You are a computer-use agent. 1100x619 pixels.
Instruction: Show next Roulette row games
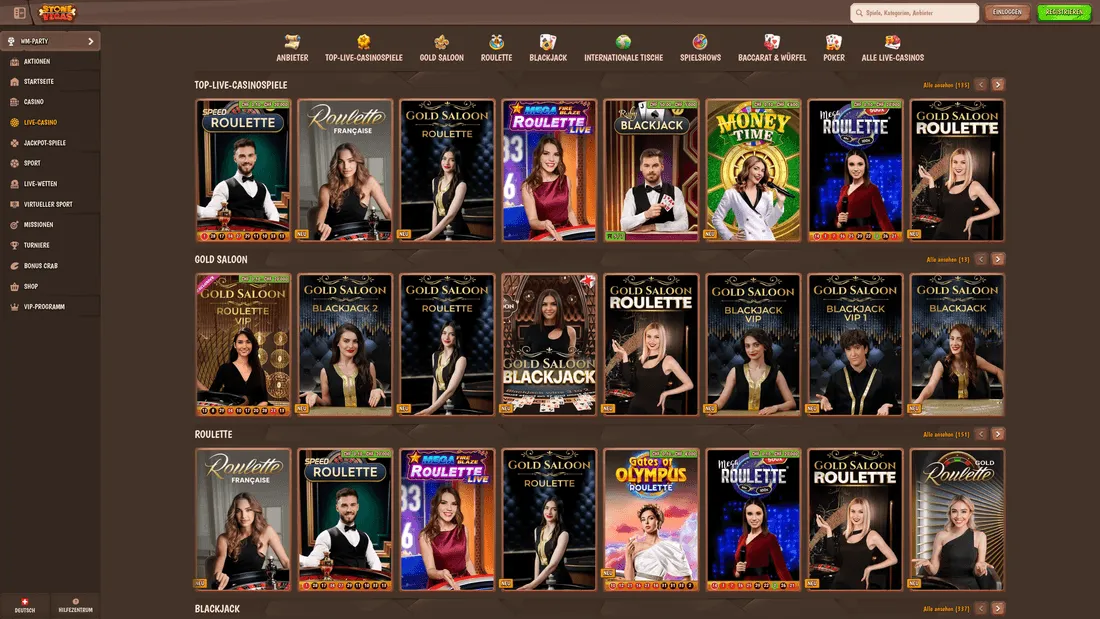(998, 434)
